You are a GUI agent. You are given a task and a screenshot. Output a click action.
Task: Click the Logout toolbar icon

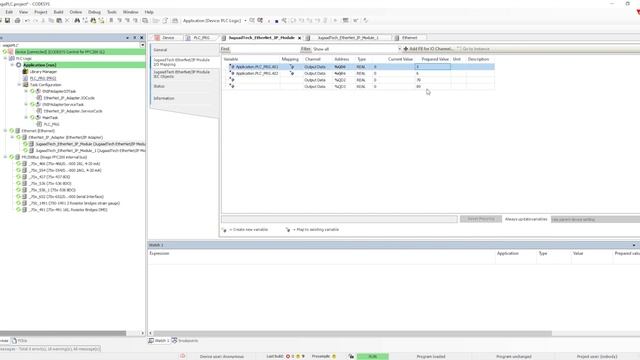[260, 20]
